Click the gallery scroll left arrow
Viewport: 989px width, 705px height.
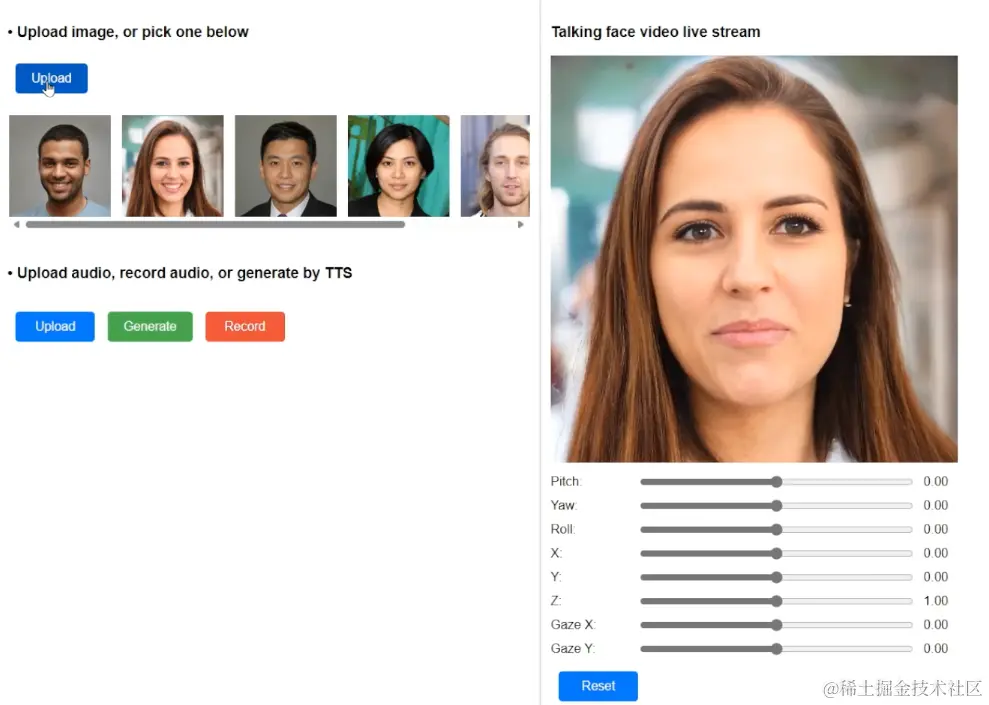[16, 224]
